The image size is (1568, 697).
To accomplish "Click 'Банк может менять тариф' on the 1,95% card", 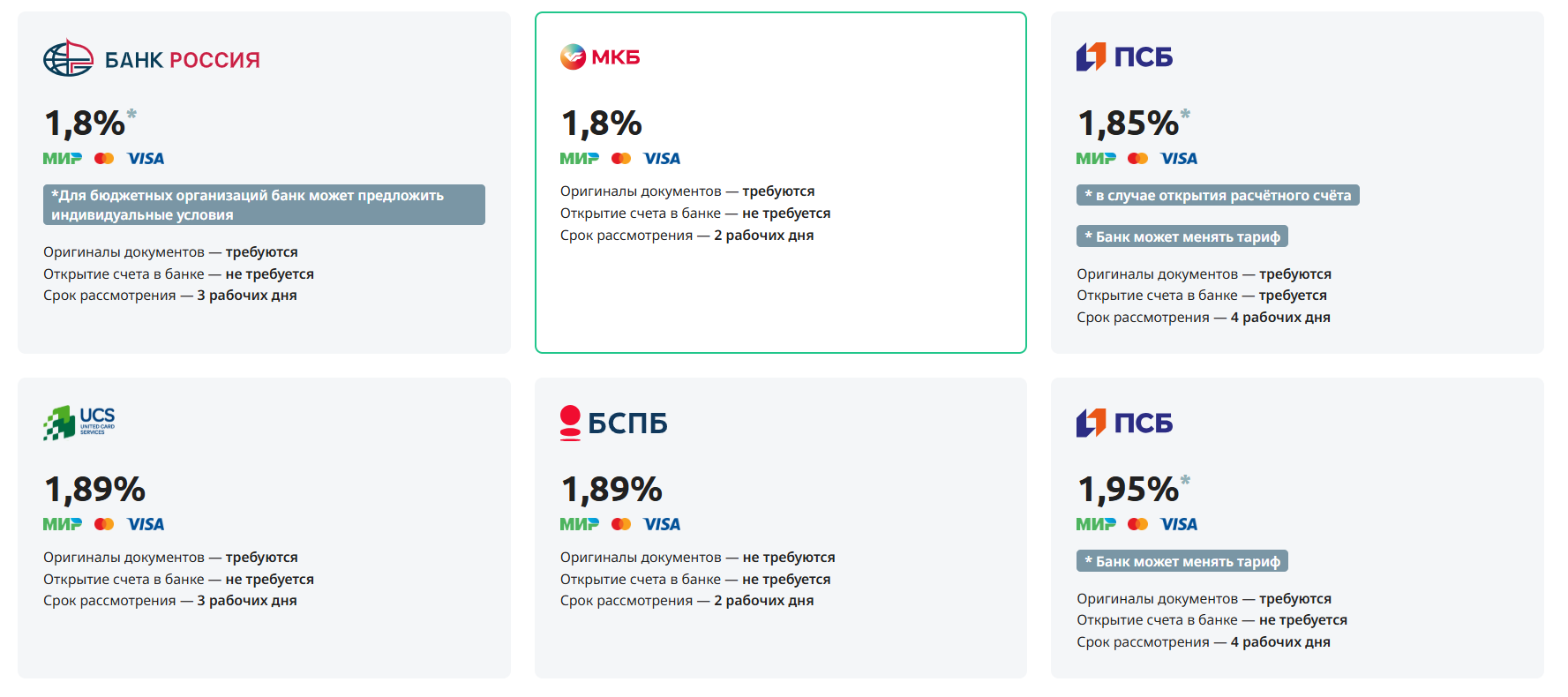I will pos(1182,561).
